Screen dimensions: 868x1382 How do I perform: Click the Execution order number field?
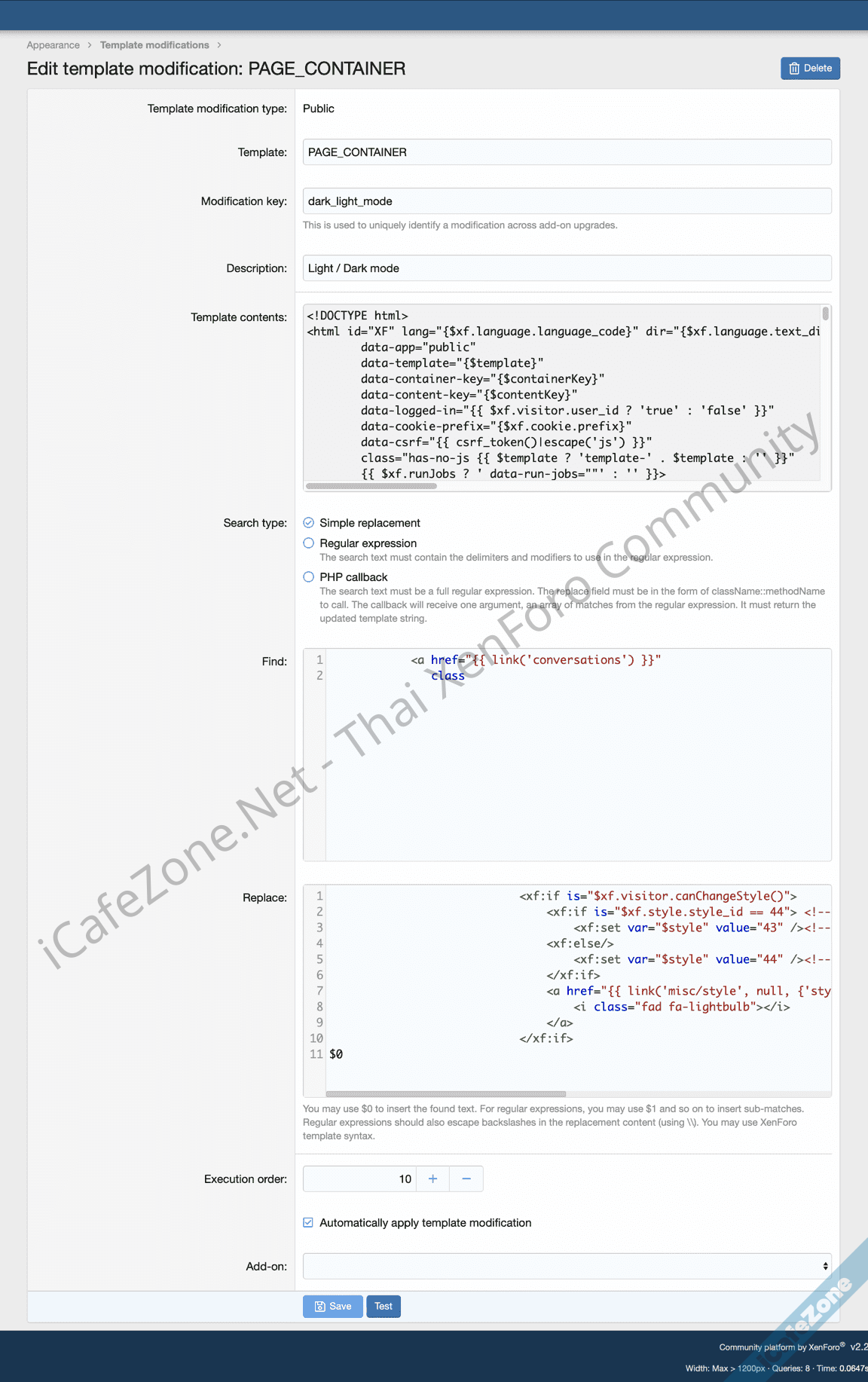point(359,1179)
